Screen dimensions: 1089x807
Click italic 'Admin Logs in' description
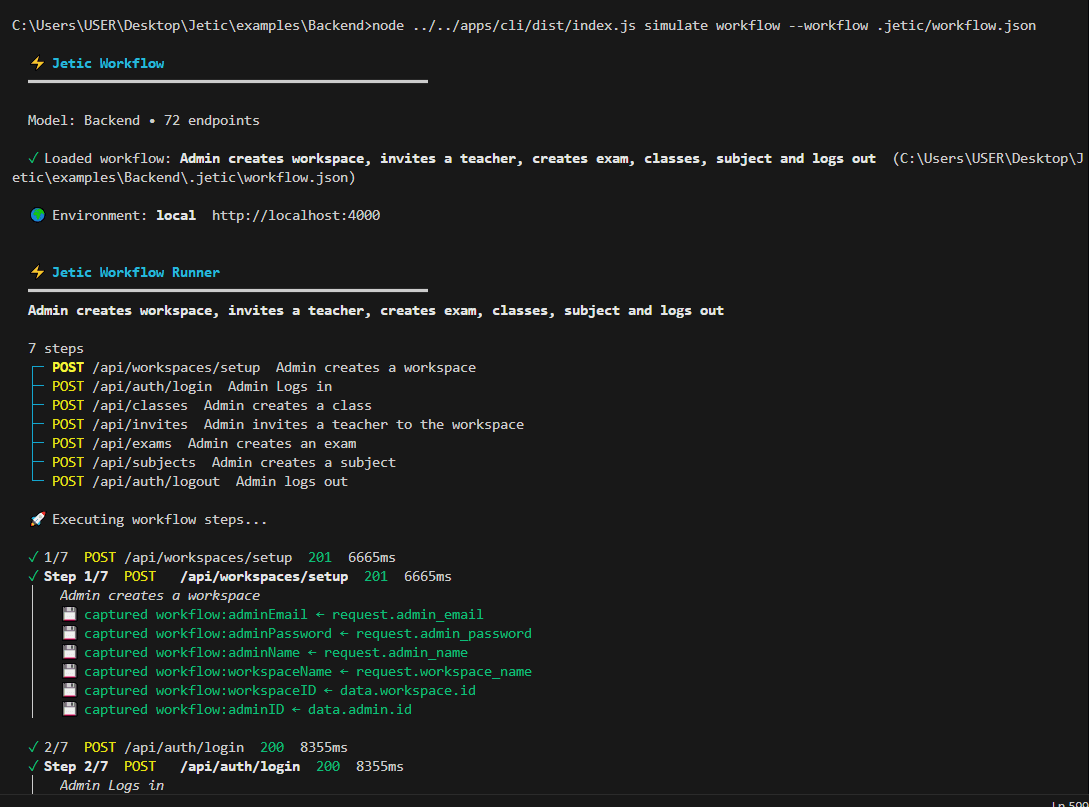(x=112, y=785)
